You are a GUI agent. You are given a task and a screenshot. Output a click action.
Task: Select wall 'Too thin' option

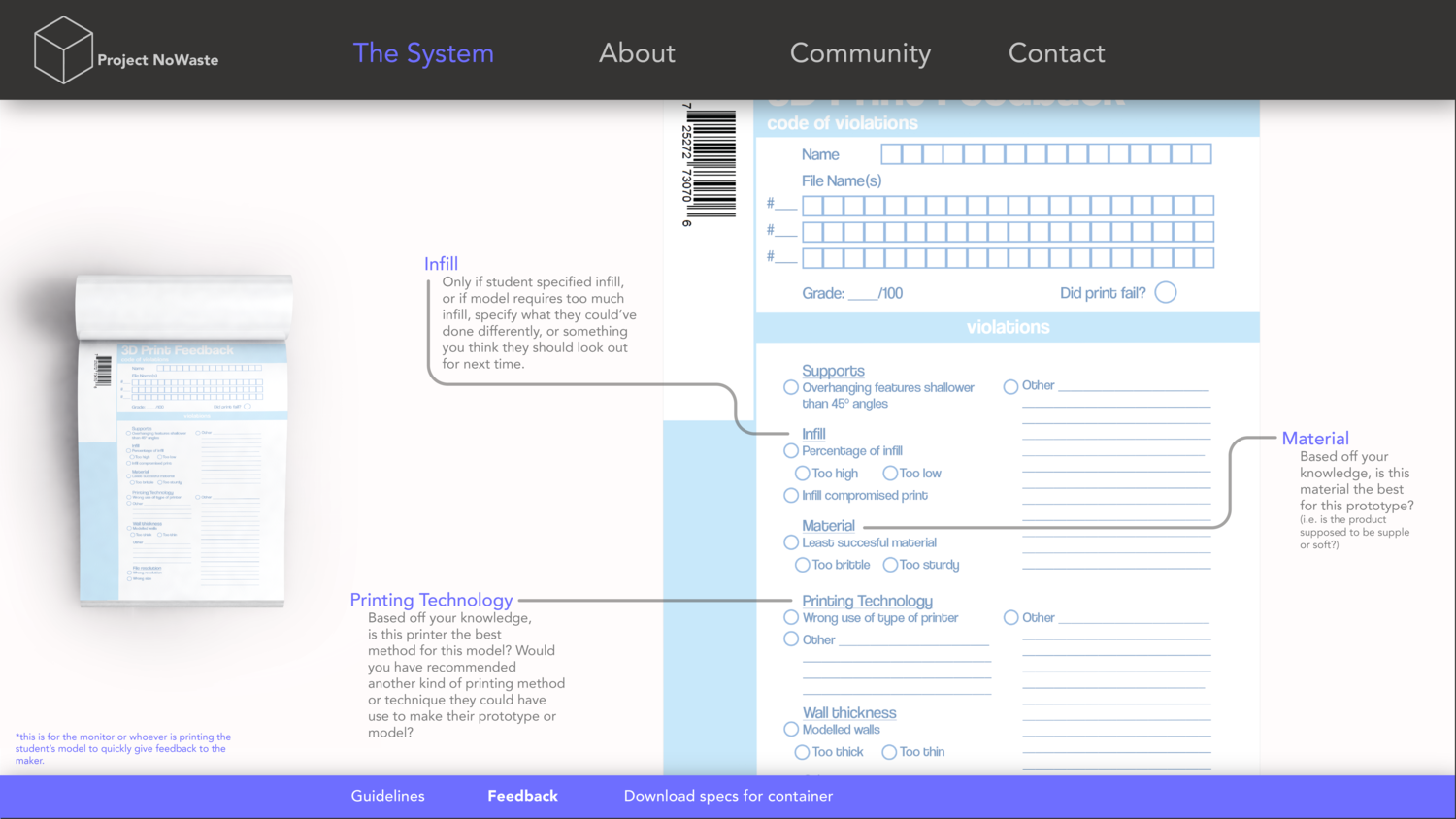coord(888,752)
